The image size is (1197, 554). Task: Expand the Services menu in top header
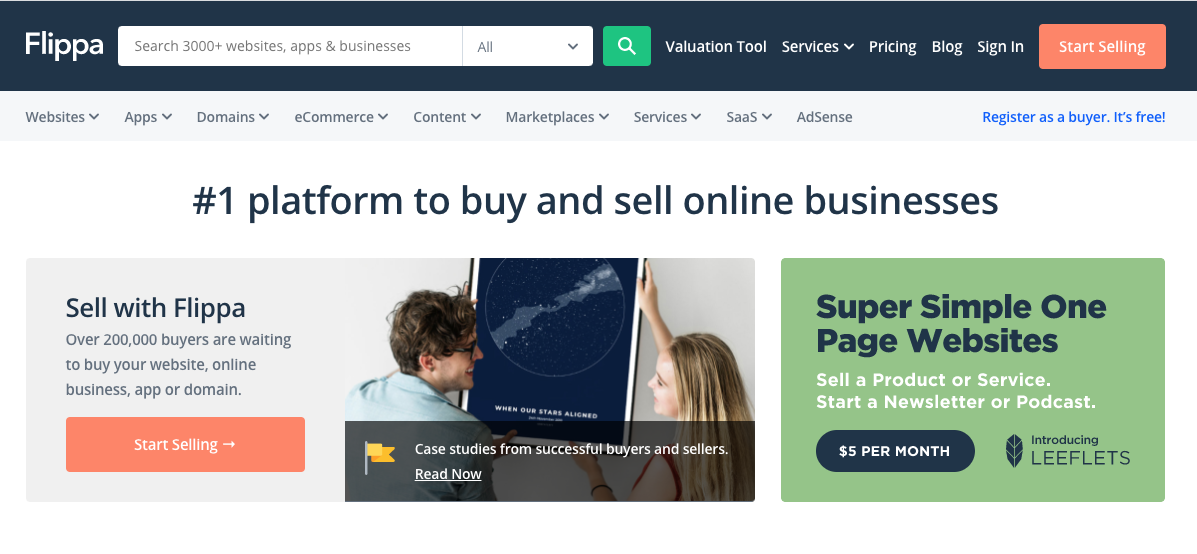coord(818,47)
